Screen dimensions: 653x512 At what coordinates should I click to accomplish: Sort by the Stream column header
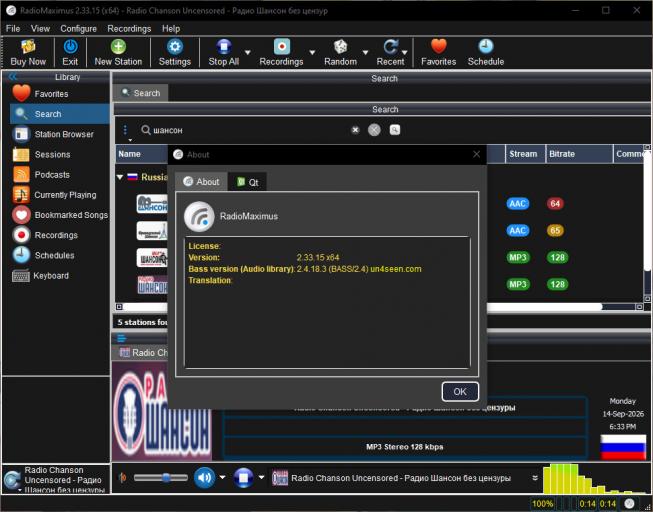click(x=526, y=154)
